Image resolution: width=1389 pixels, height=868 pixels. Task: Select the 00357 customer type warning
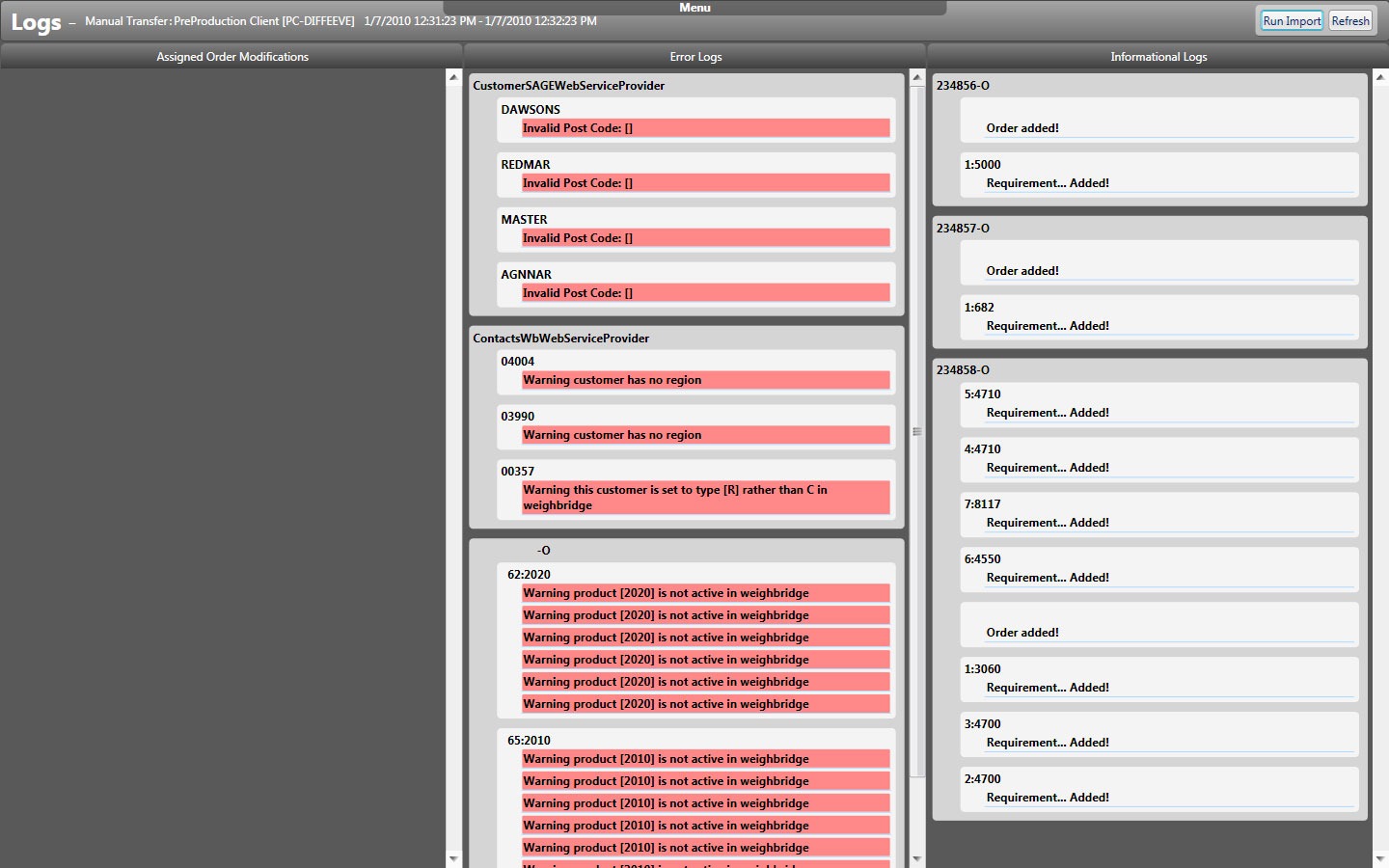point(705,498)
